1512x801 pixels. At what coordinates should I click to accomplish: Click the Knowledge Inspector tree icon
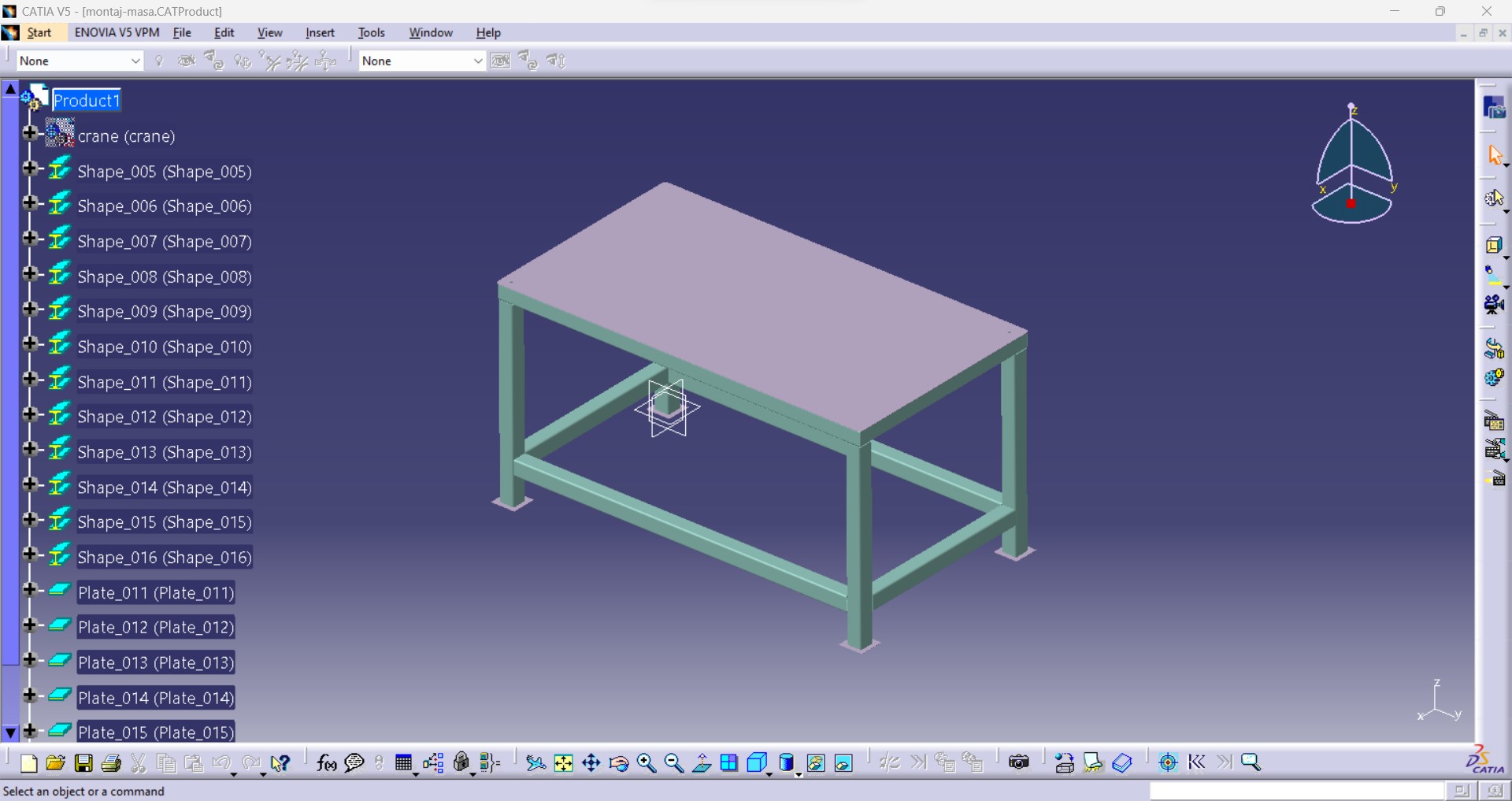pyautogui.click(x=433, y=762)
